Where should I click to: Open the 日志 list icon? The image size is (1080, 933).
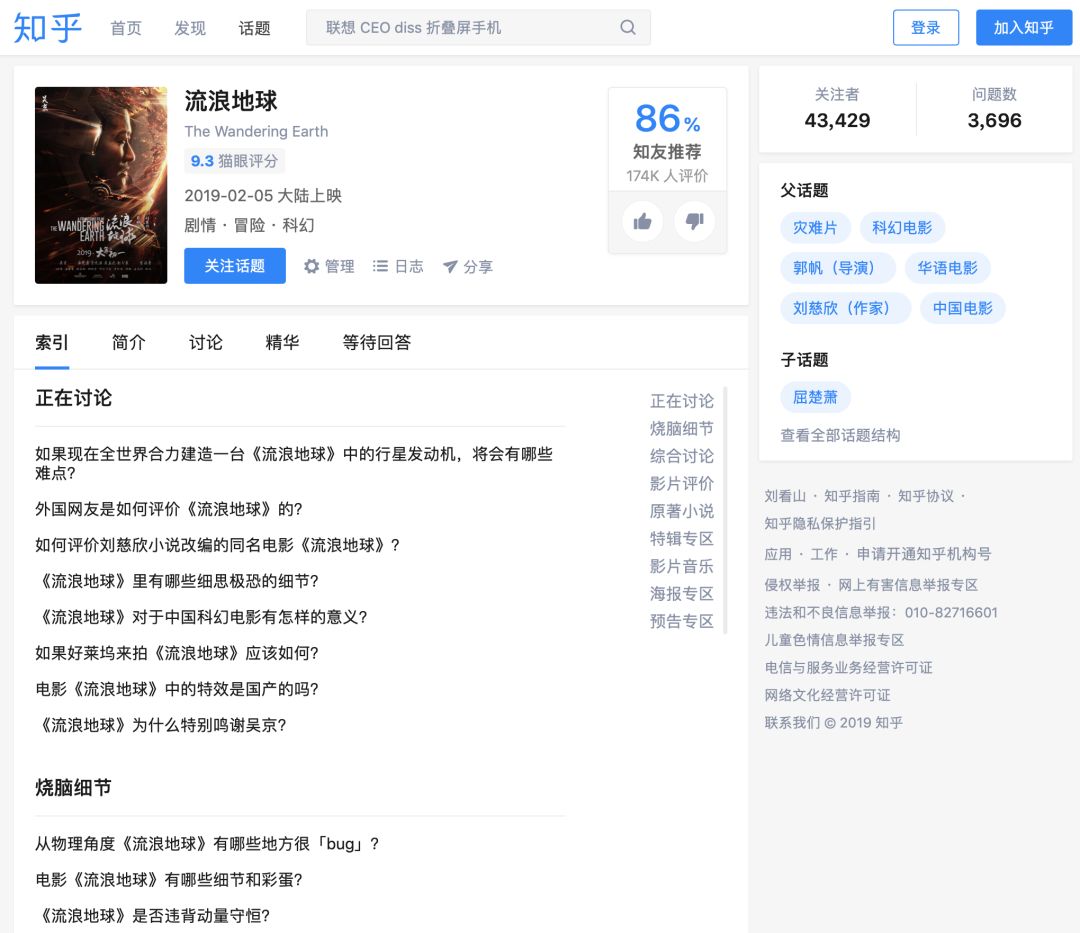tap(380, 266)
